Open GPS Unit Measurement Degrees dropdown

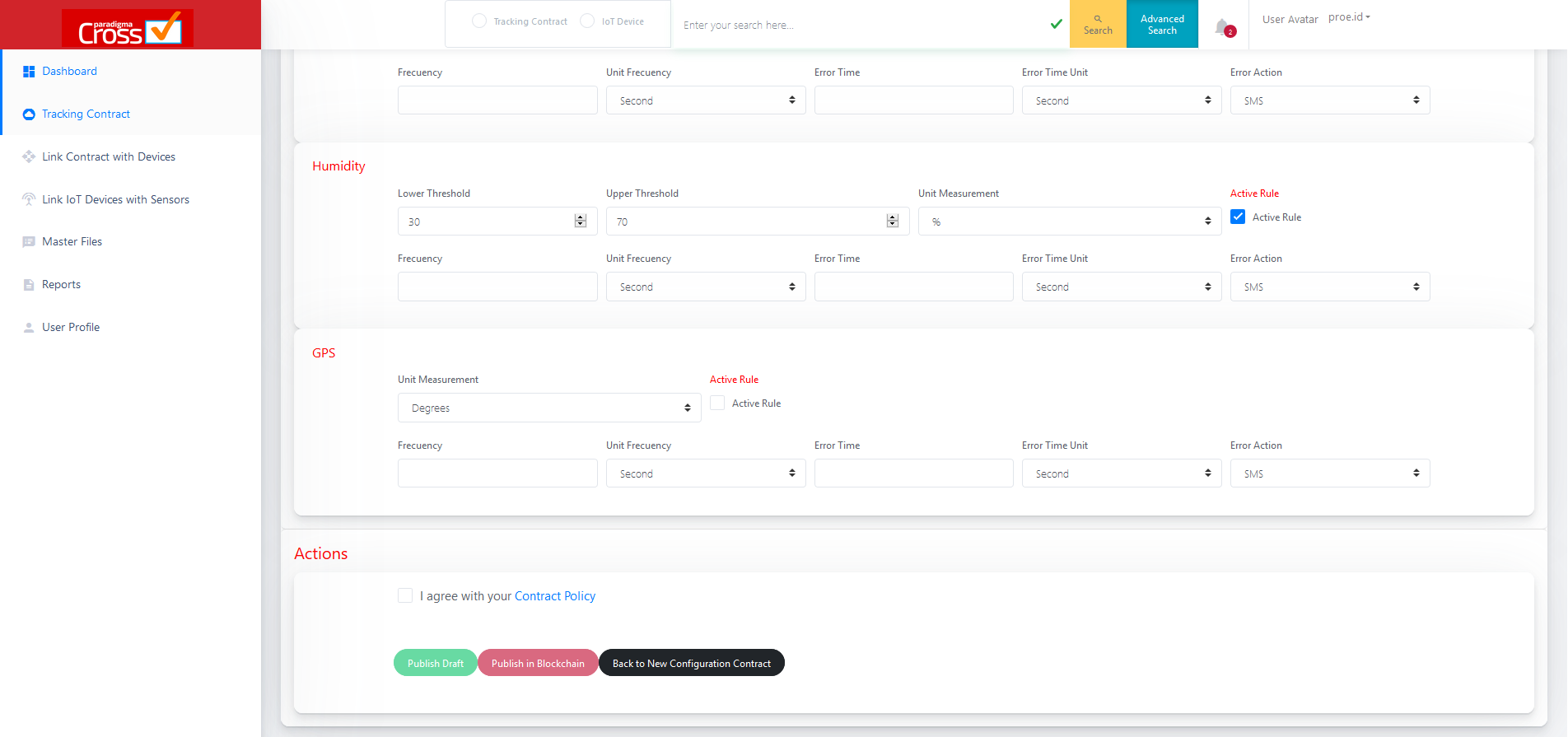click(549, 408)
